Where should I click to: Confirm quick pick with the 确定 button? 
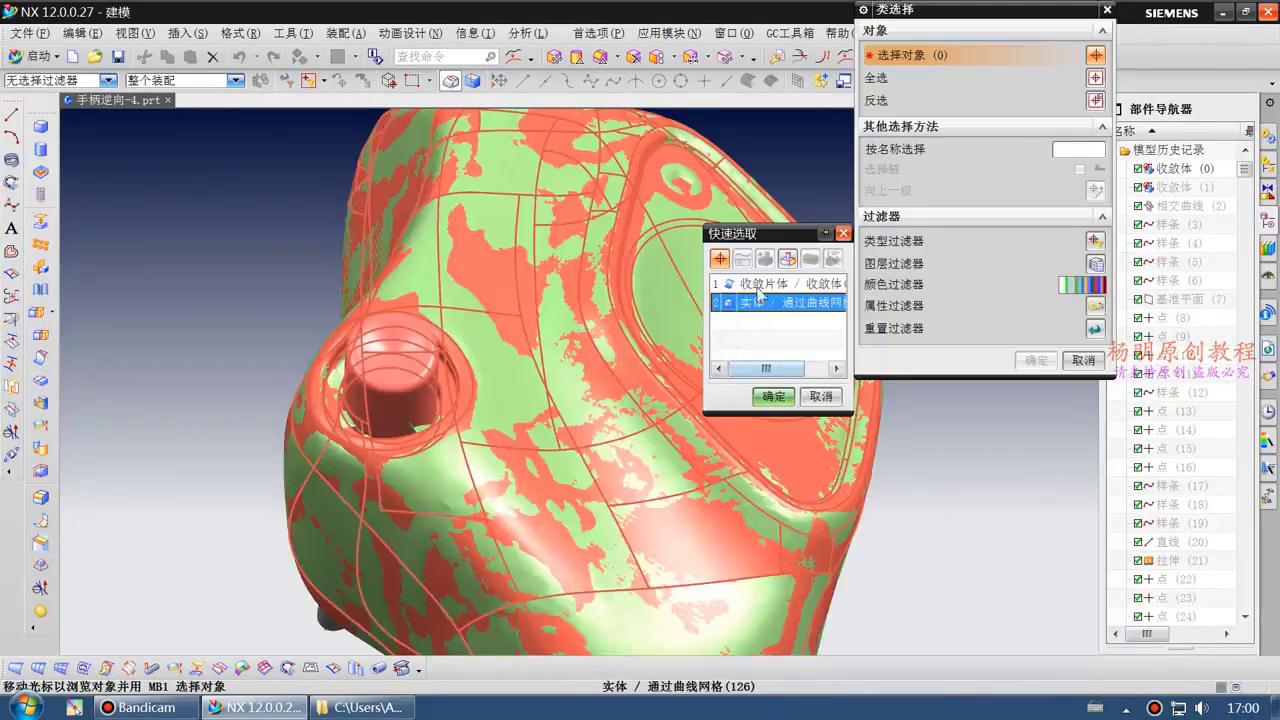click(x=772, y=396)
